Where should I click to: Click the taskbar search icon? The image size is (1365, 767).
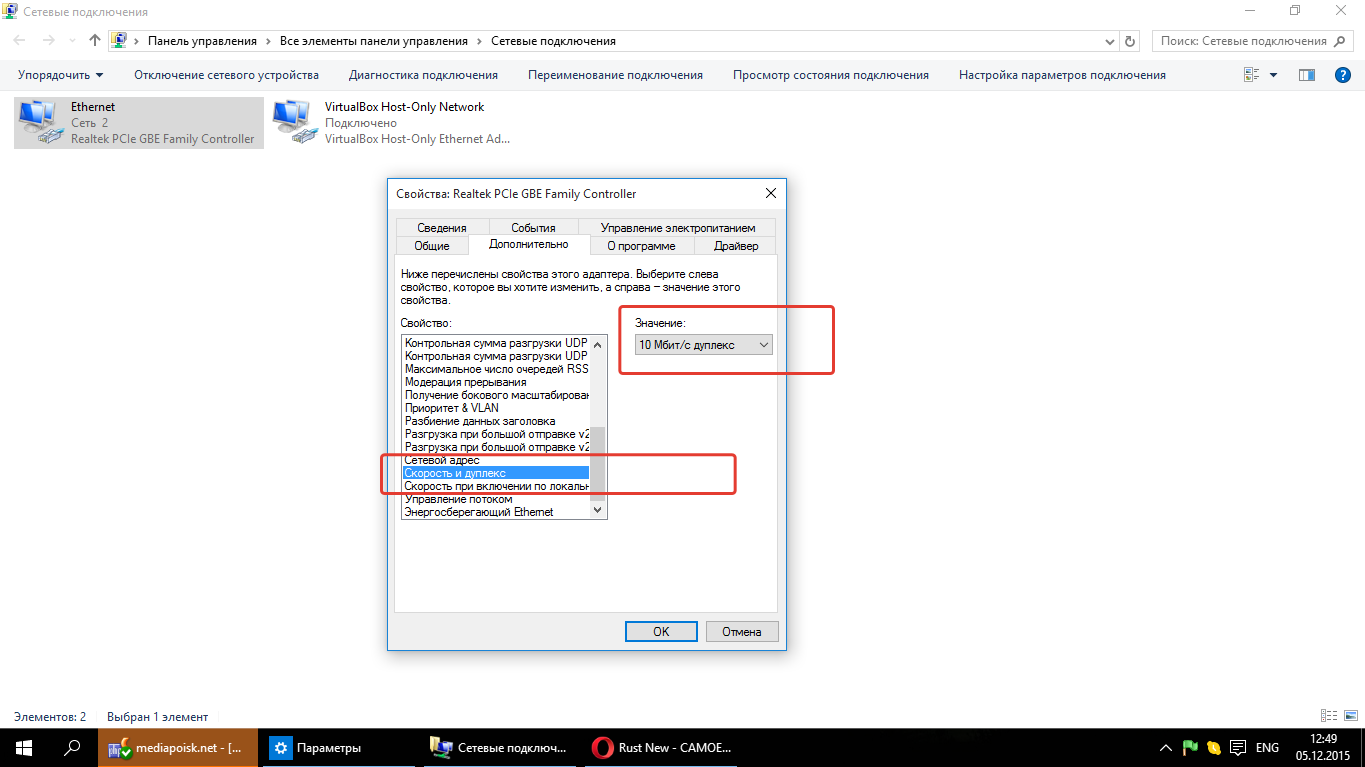coord(72,747)
